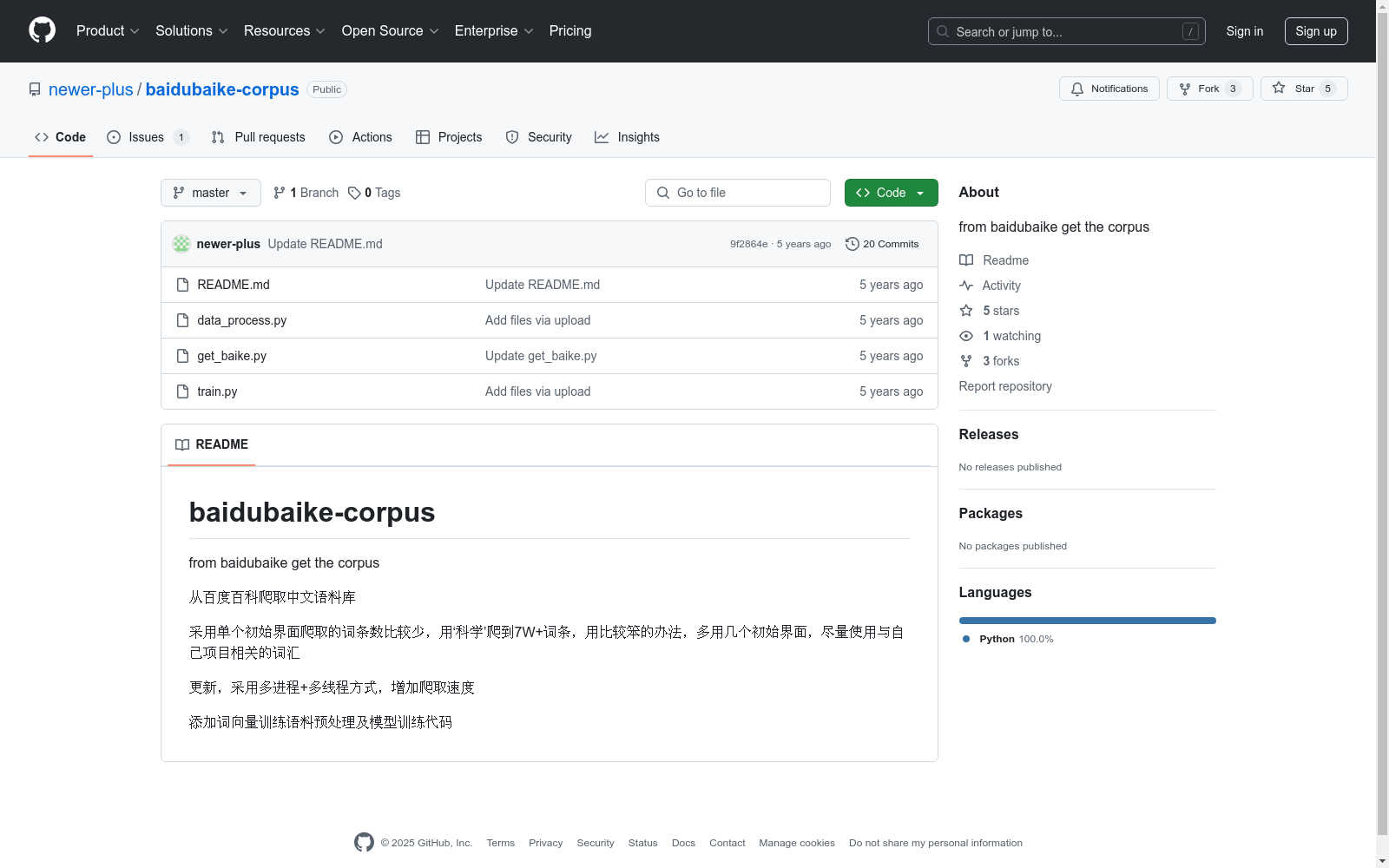This screenshot has height=868, width=1389.
Task: Click the Python language bar
Action: (1088, 621)
